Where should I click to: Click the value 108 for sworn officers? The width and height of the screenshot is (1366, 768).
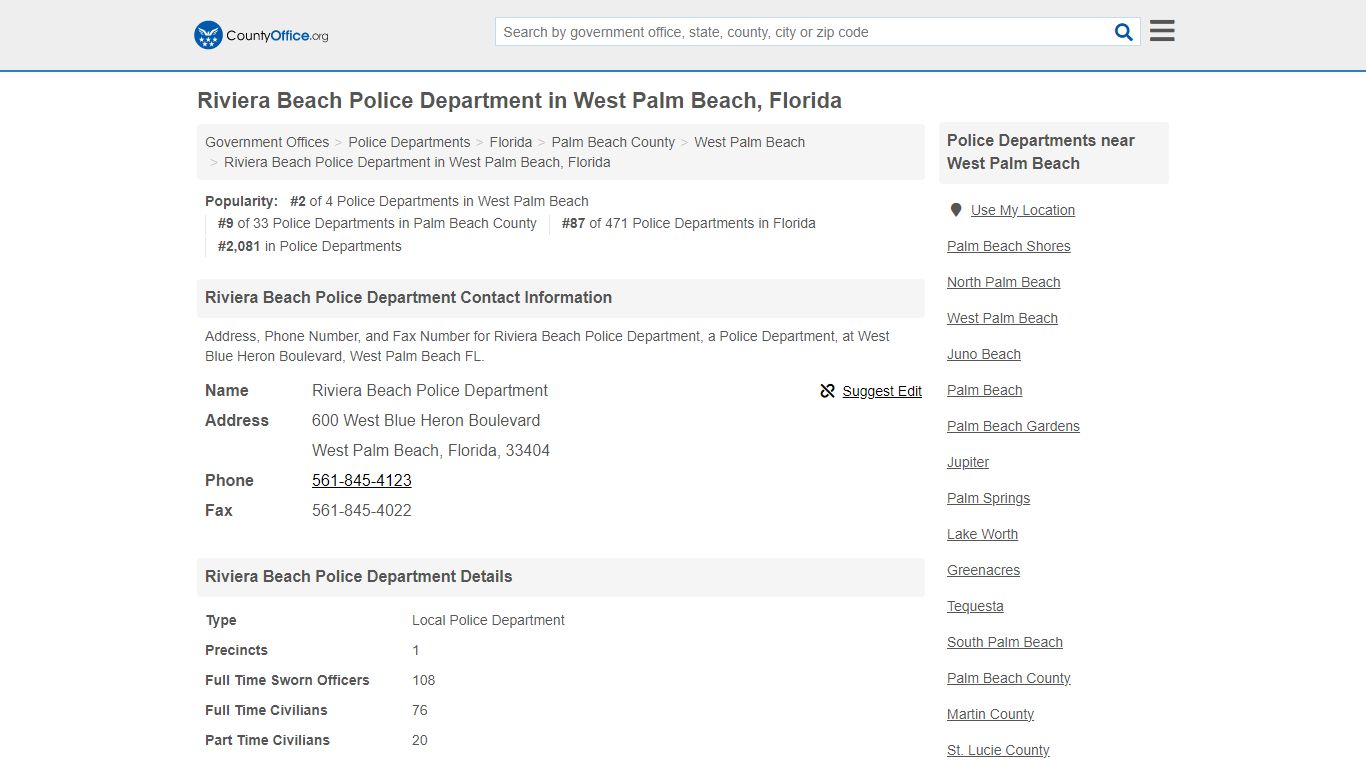[x=423, y=680]
